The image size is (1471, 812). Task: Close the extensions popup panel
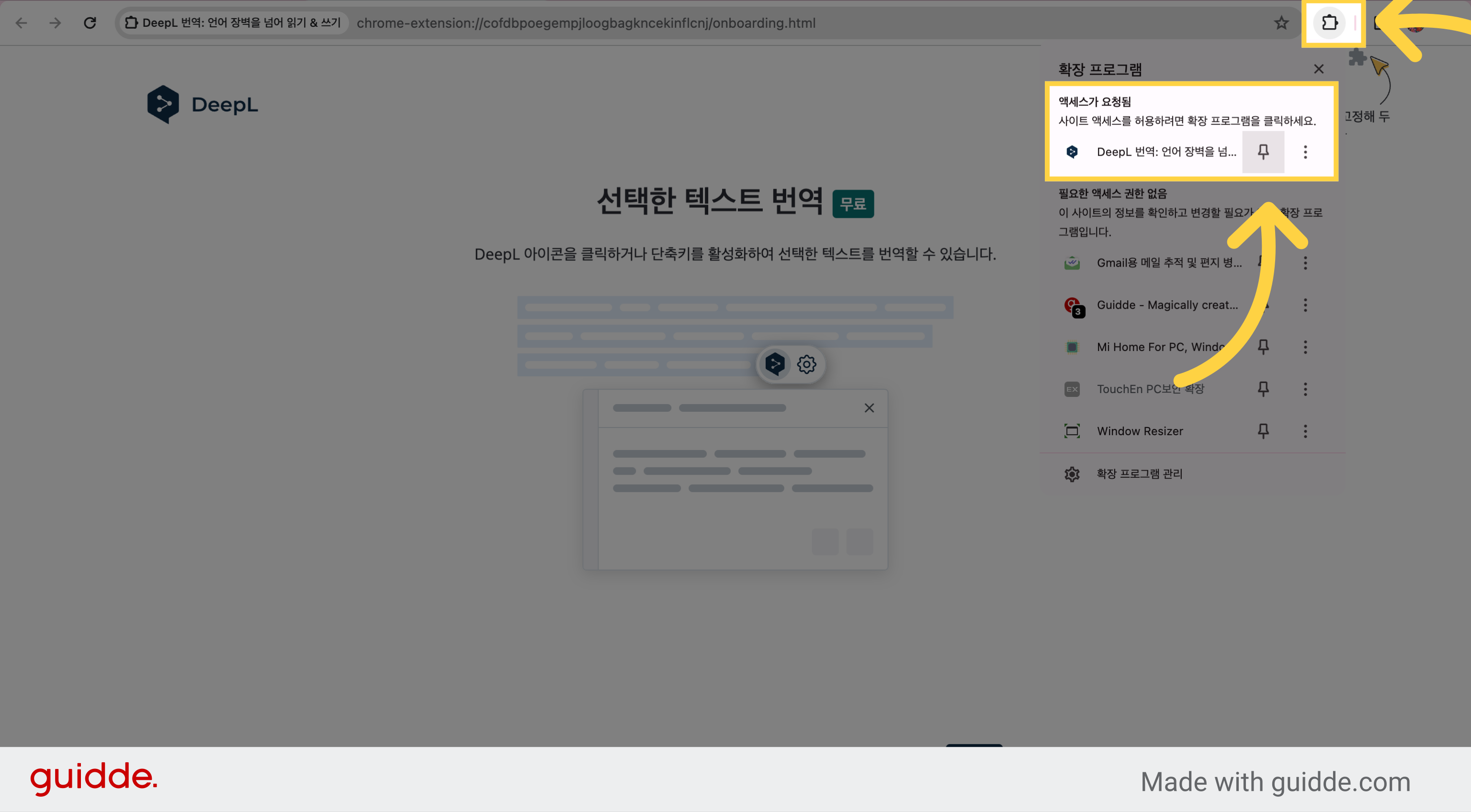coord(1319,69)
